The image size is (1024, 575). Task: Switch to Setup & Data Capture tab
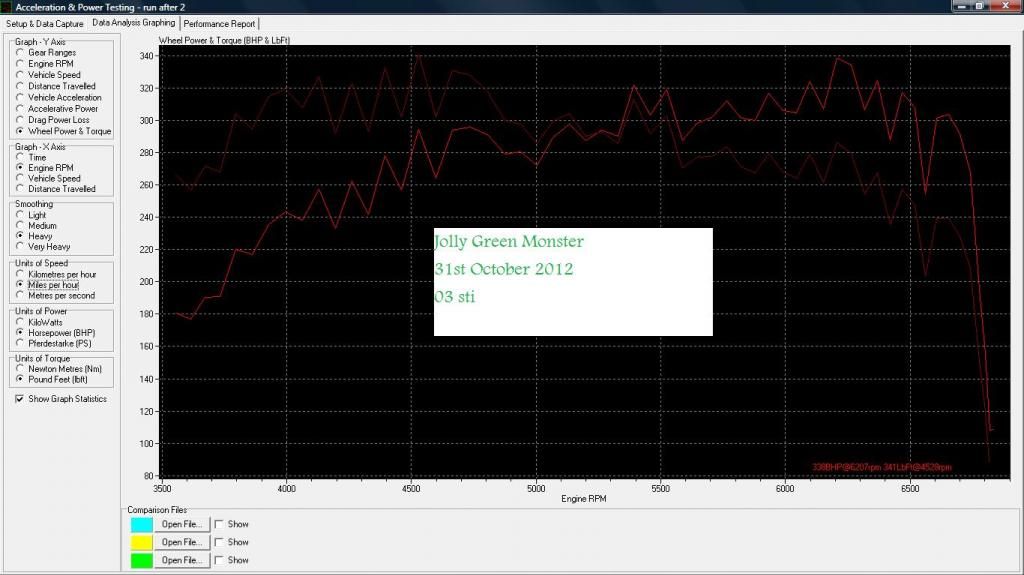[x=45, y=23]
